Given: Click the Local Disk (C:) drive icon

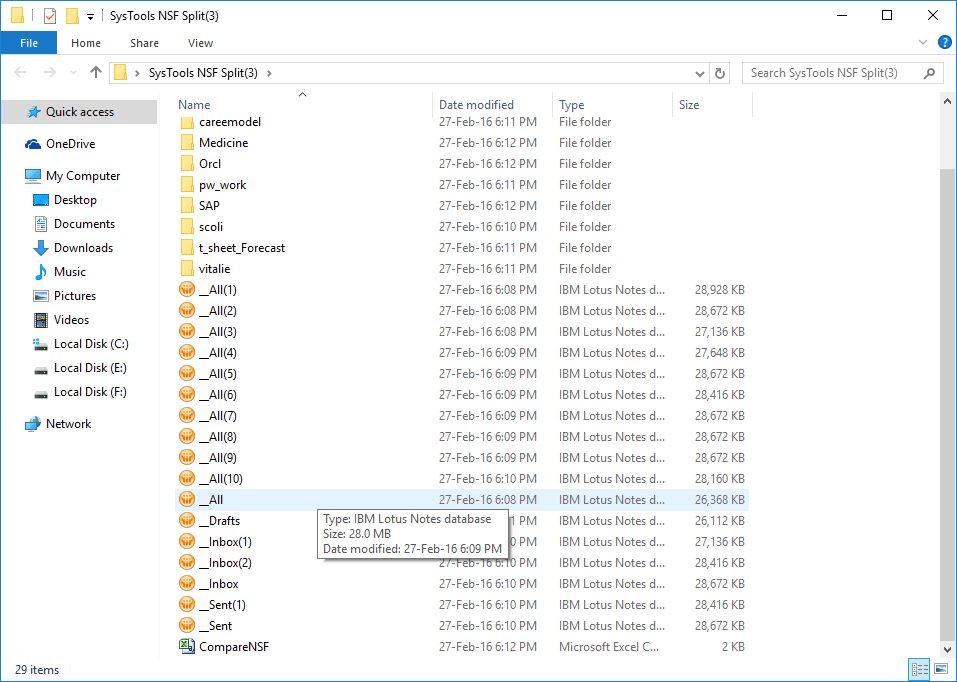Looking at the screenshot, I should point(41,344).
